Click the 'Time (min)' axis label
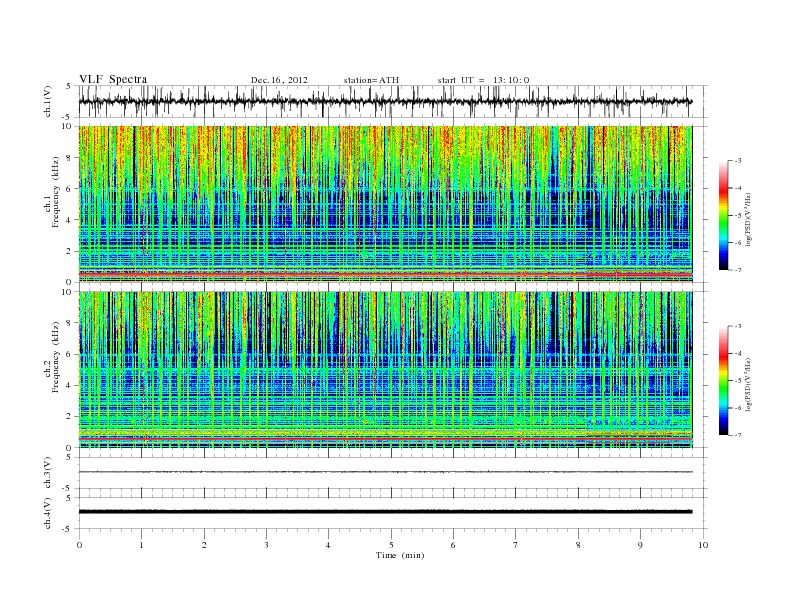 click(x=400, y=555)
